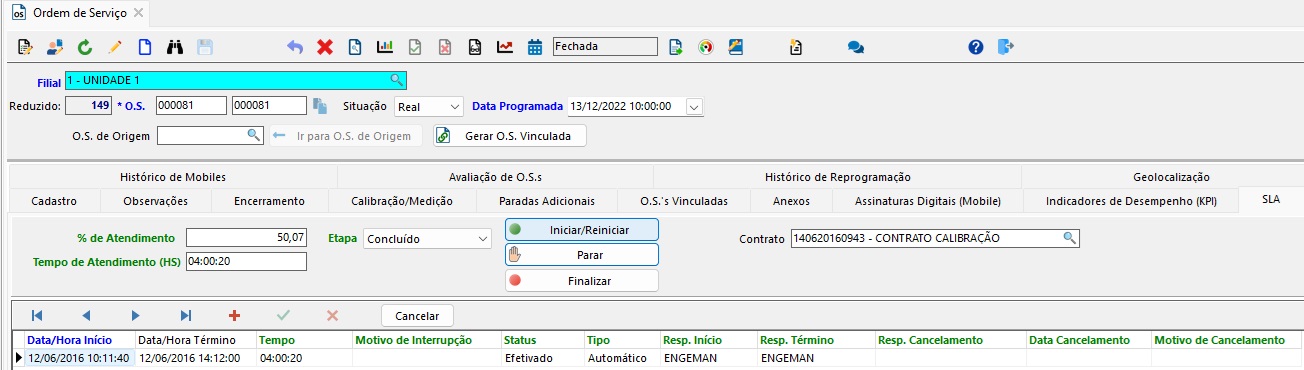Viewport: 1304px width, 370px height.
Task: Click the colored bar chart icon
Action: click(385, 47)
